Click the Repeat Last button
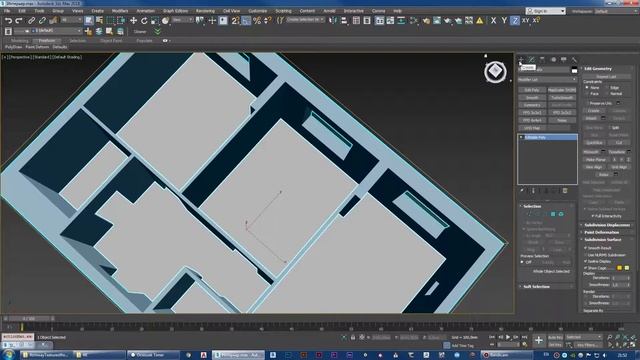 pyautogui.click(x=606, y=76)
